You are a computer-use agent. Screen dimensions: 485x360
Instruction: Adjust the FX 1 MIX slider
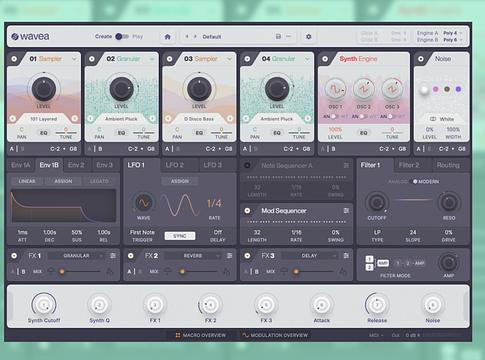tap(79, 271)
